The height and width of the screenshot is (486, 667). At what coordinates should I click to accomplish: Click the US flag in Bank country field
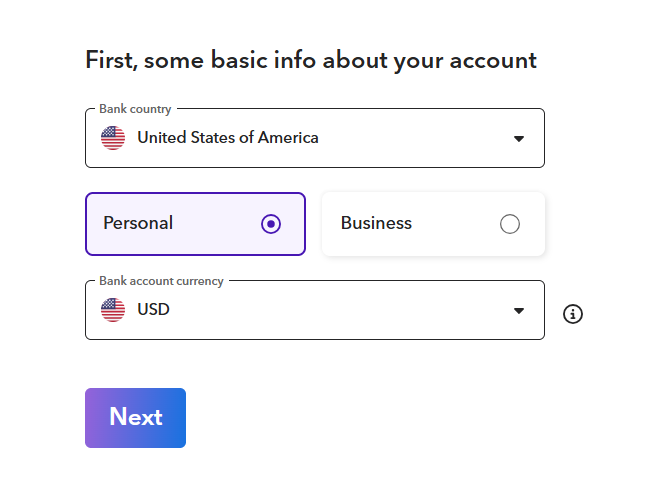point(113,138)
